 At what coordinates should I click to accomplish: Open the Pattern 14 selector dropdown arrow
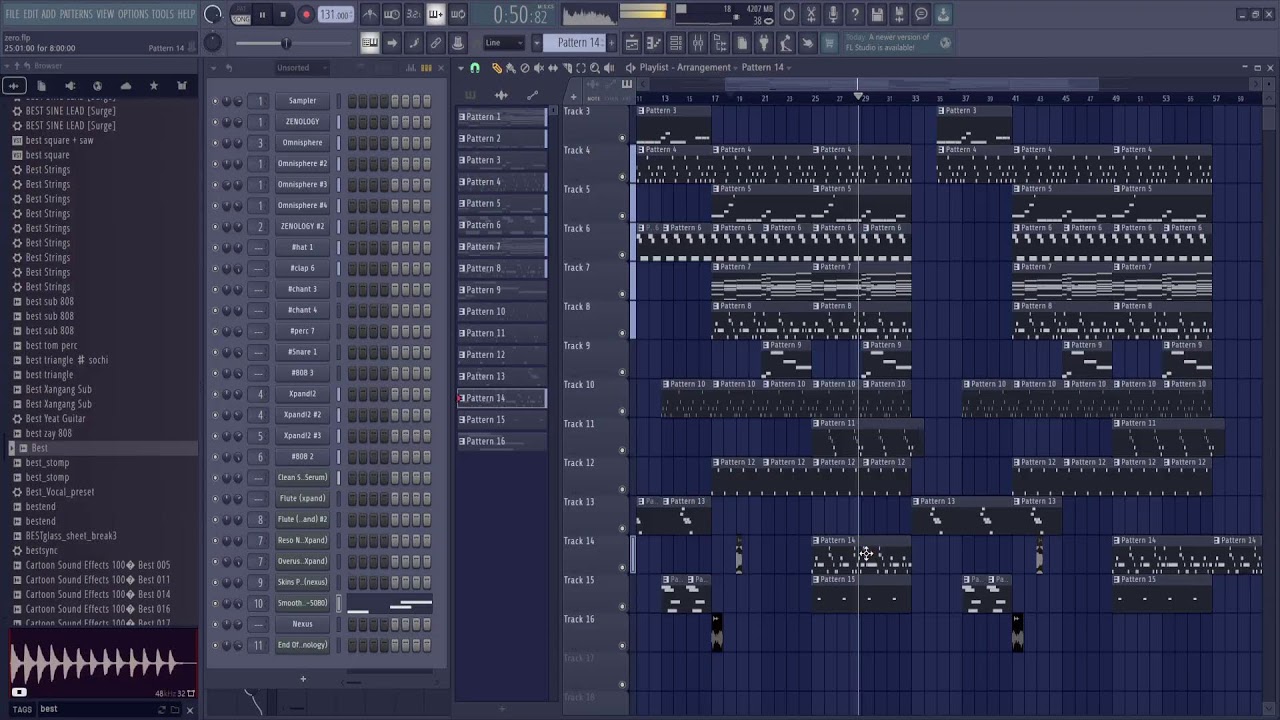(537, 43)
